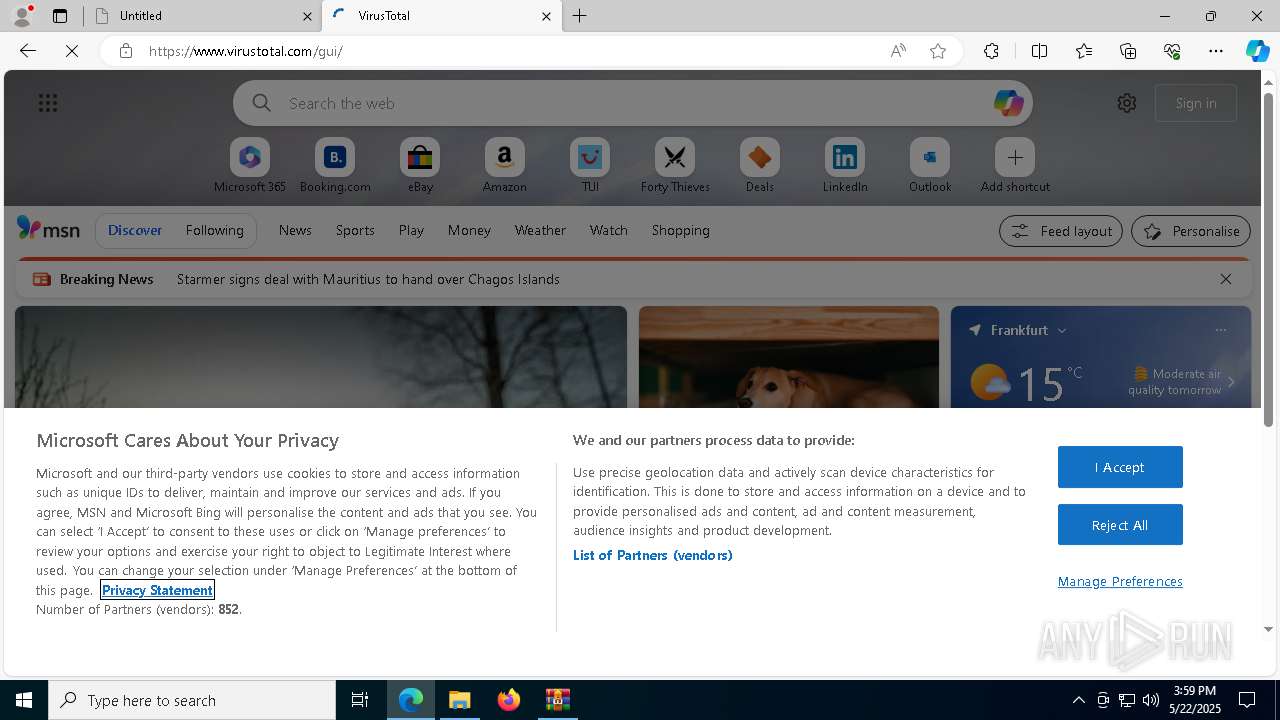Open a new browser tab
This screenshot has height=720, width=1280.
click(x=580, y=16)
